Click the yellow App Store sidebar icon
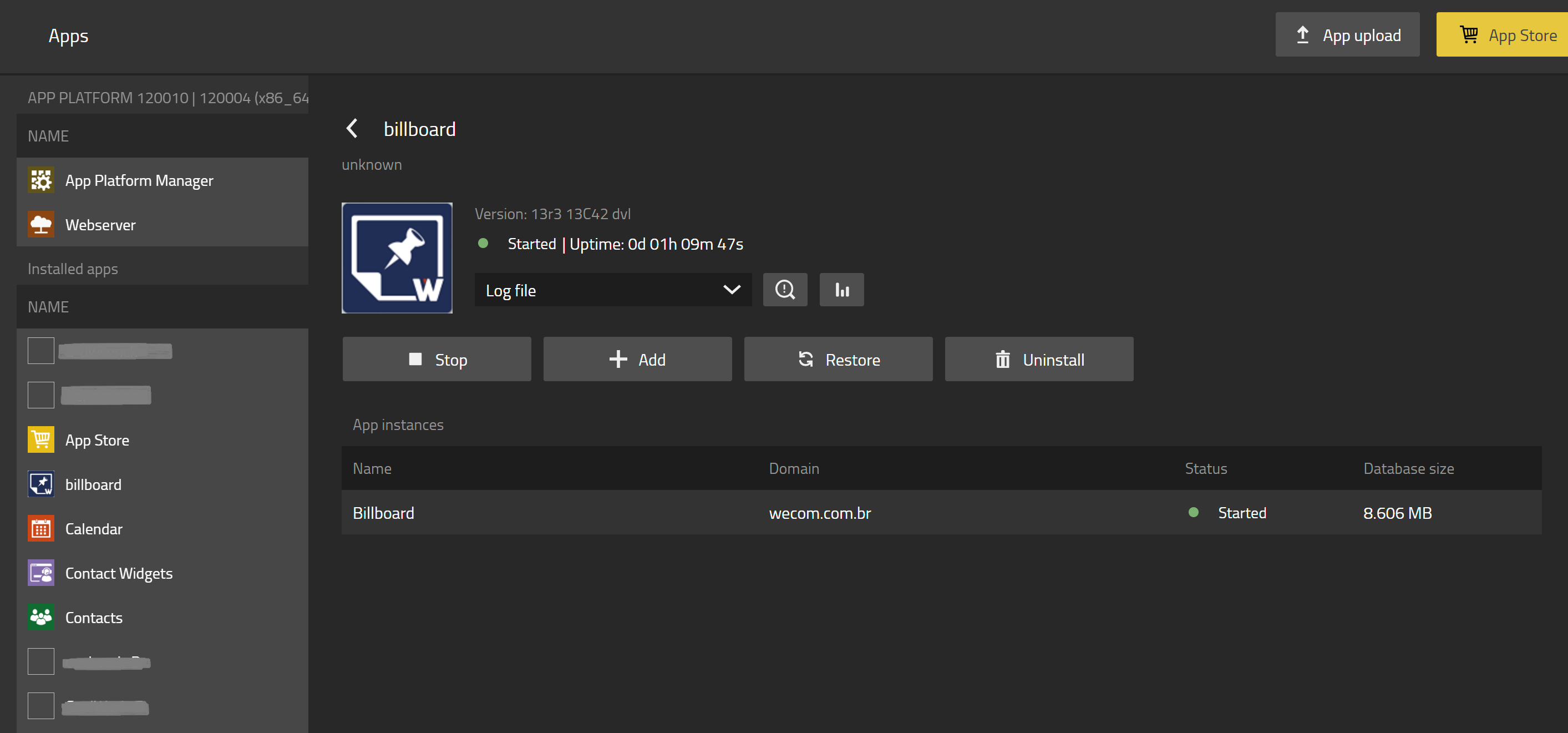 pyautogui.click(x=41, y=439)
